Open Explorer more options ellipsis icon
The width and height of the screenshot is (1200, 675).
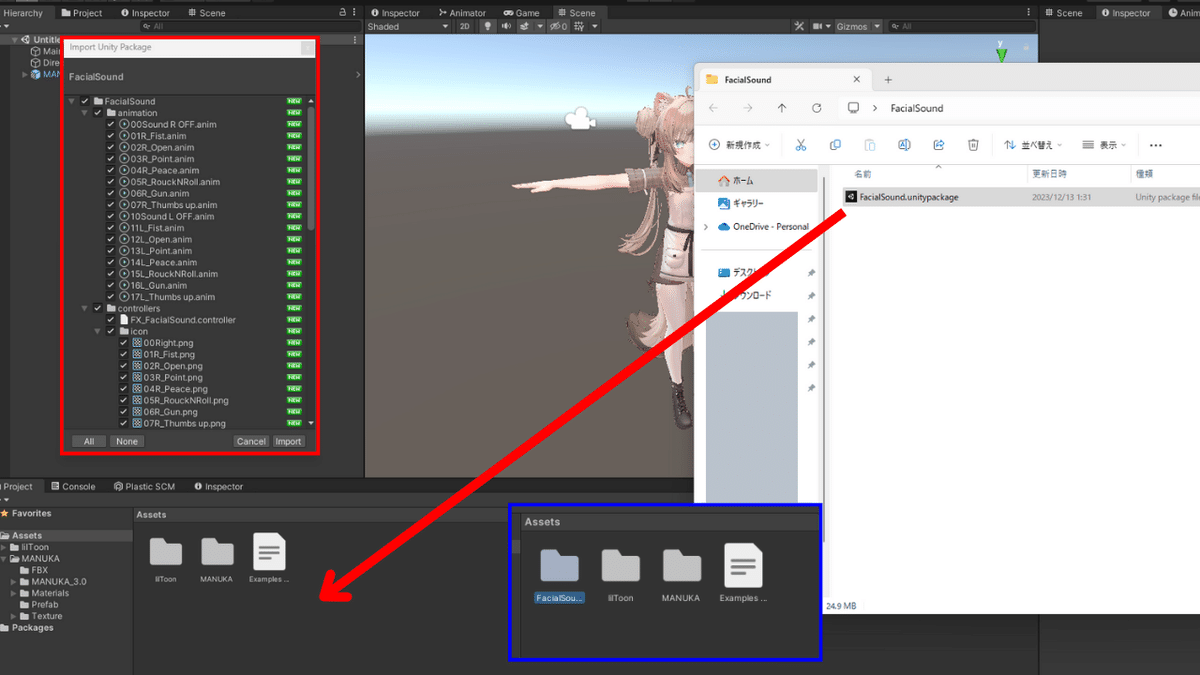tap(1157, 145)
